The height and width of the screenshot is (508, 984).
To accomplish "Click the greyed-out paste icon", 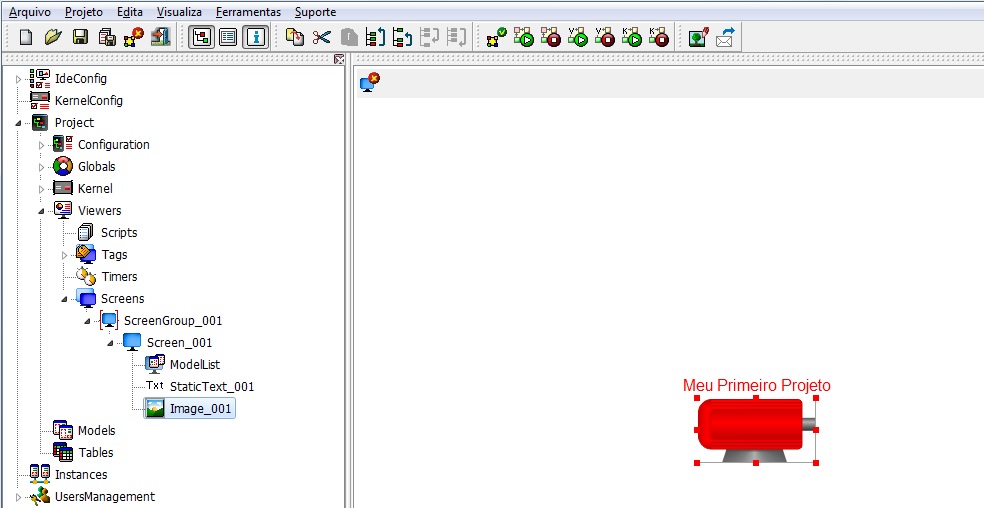I will 349,37.
